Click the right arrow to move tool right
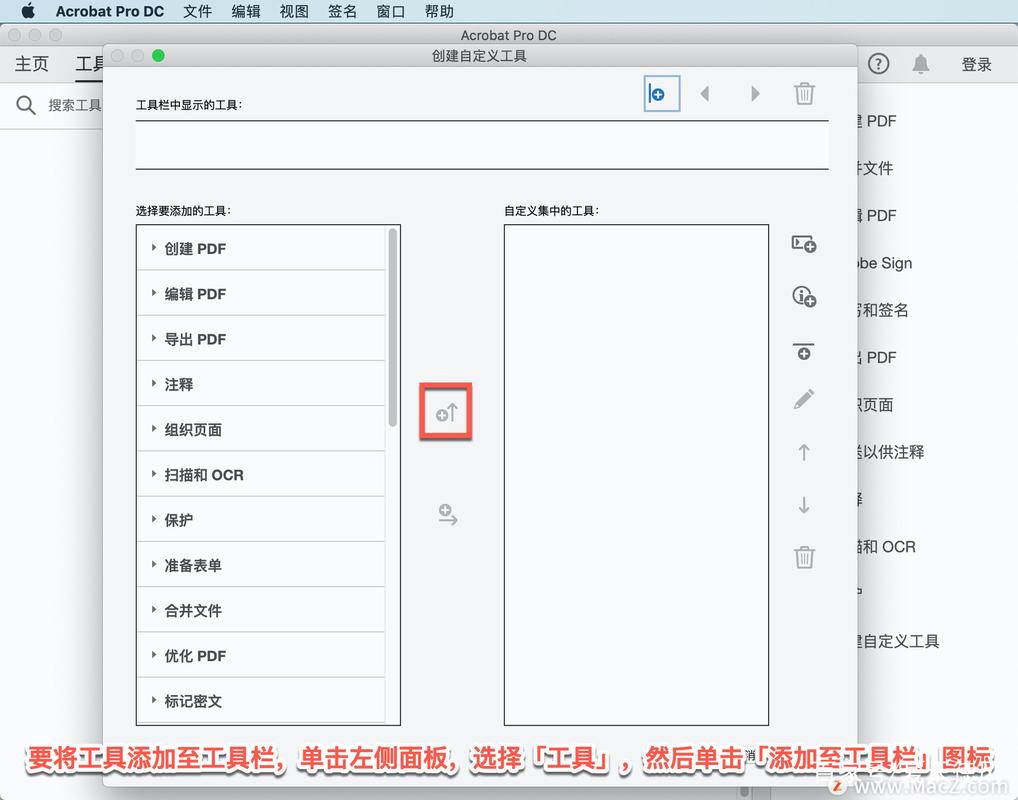The width and height of the screenshot is (1018, 800). (x=757, y=93)
